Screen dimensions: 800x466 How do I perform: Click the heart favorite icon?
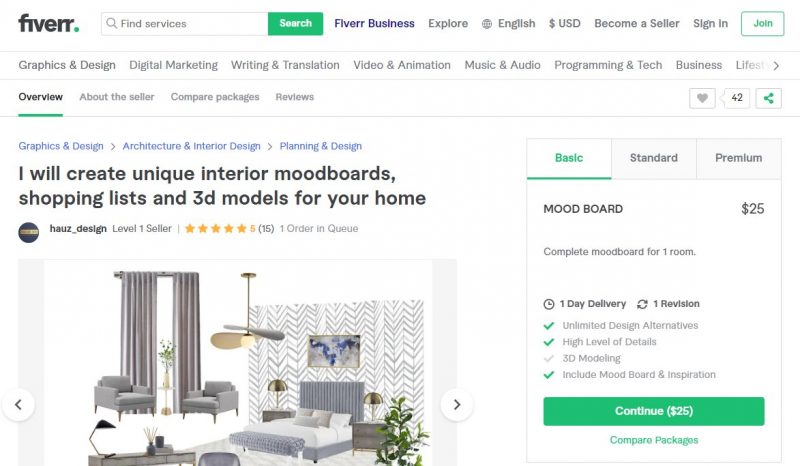tap(702, 98)
